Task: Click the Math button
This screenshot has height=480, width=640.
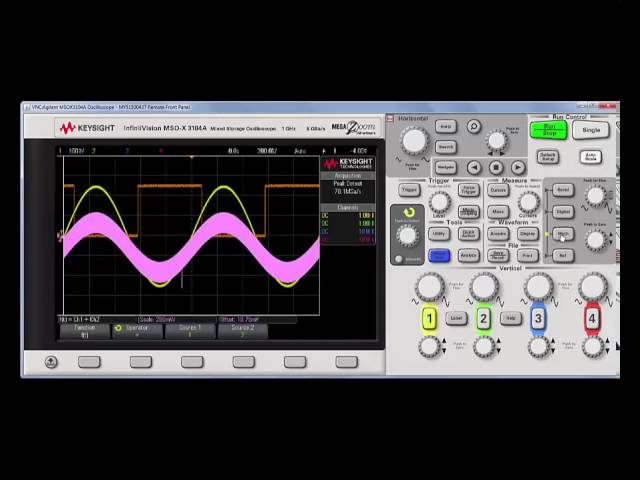Action: coord(563,234)
